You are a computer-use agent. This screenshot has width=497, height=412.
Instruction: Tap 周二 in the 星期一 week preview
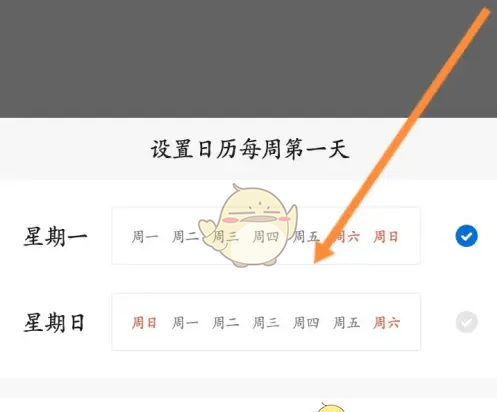tap(185, 237)
